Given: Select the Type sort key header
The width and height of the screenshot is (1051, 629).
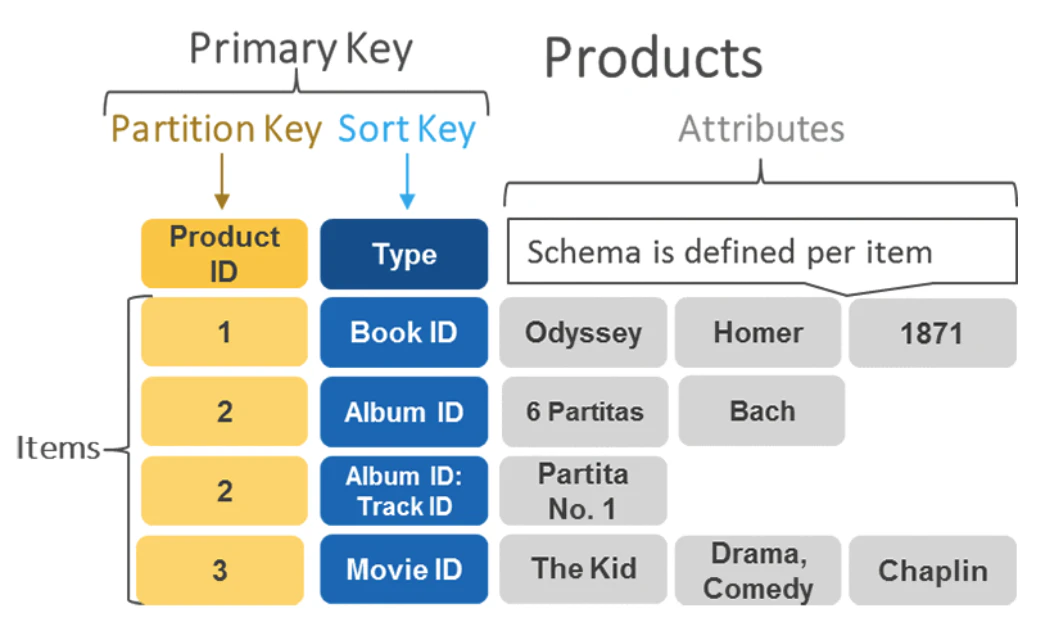Looking at the screenshot, I should point(404,254).
